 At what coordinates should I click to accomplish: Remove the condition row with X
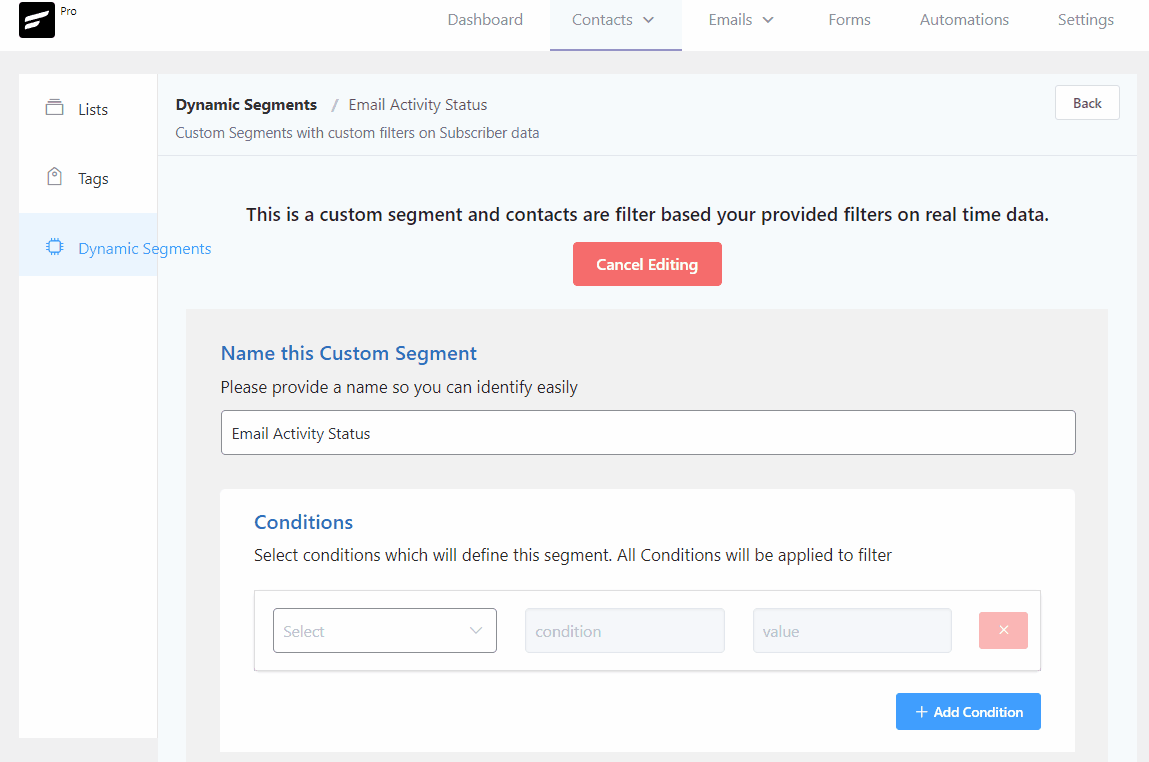tap(1003, 631)
